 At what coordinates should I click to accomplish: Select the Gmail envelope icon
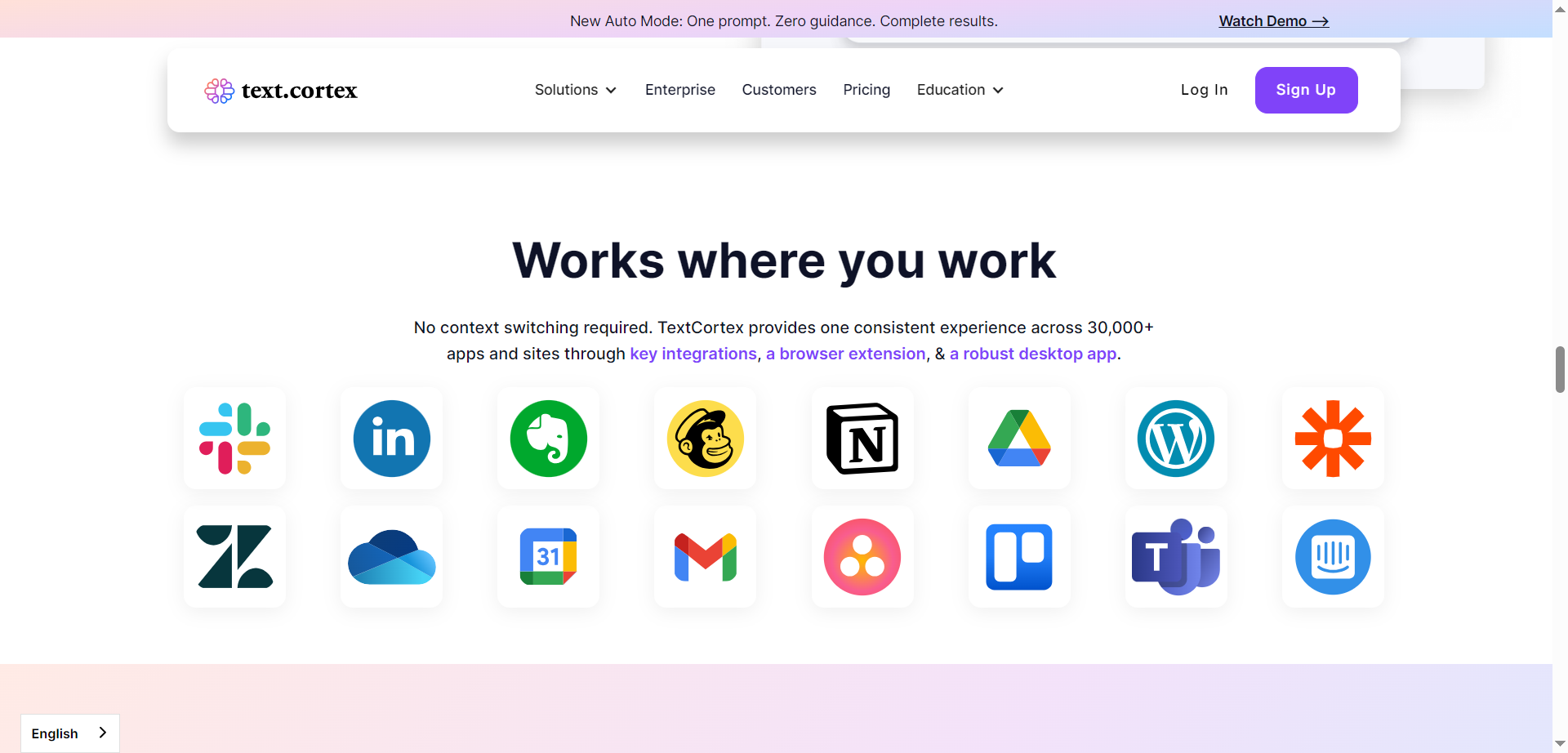pyautogui.click(x=706, y=557)
